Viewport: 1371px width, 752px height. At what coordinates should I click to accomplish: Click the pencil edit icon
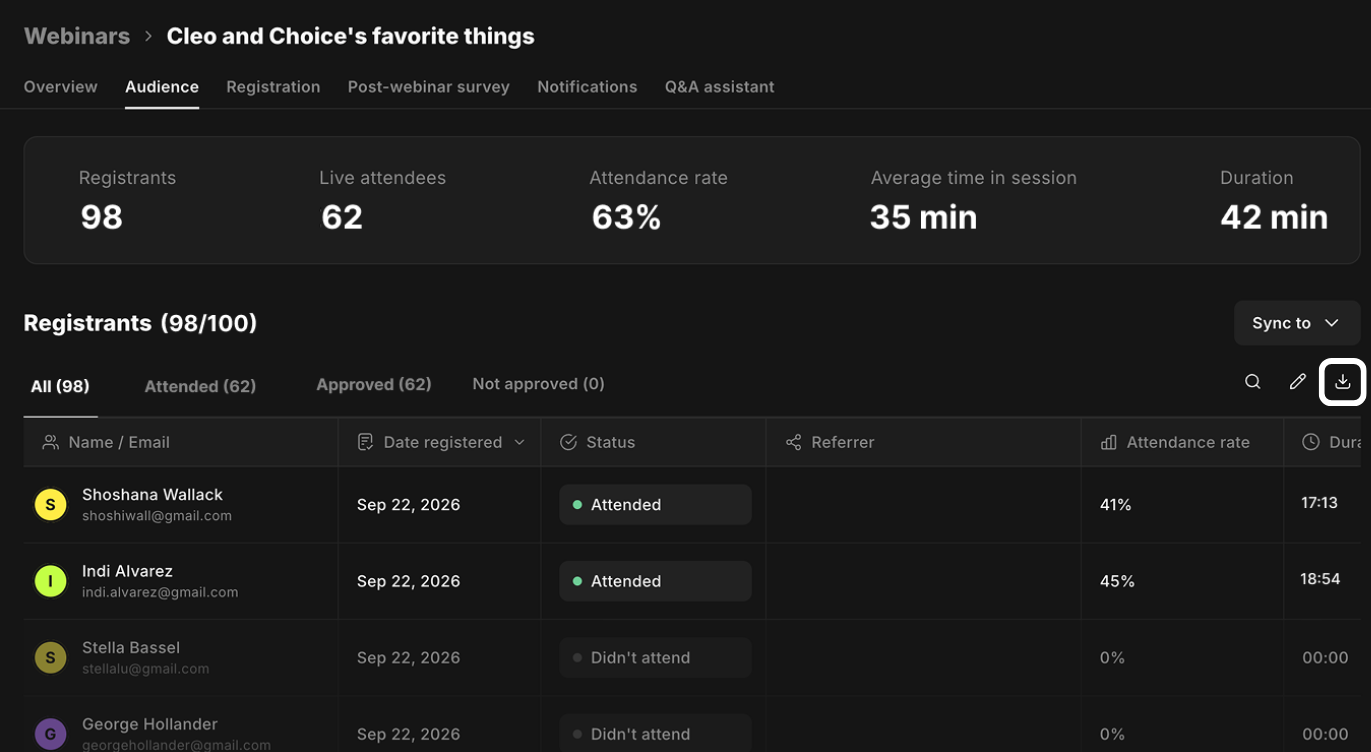tap(1298, 382)
